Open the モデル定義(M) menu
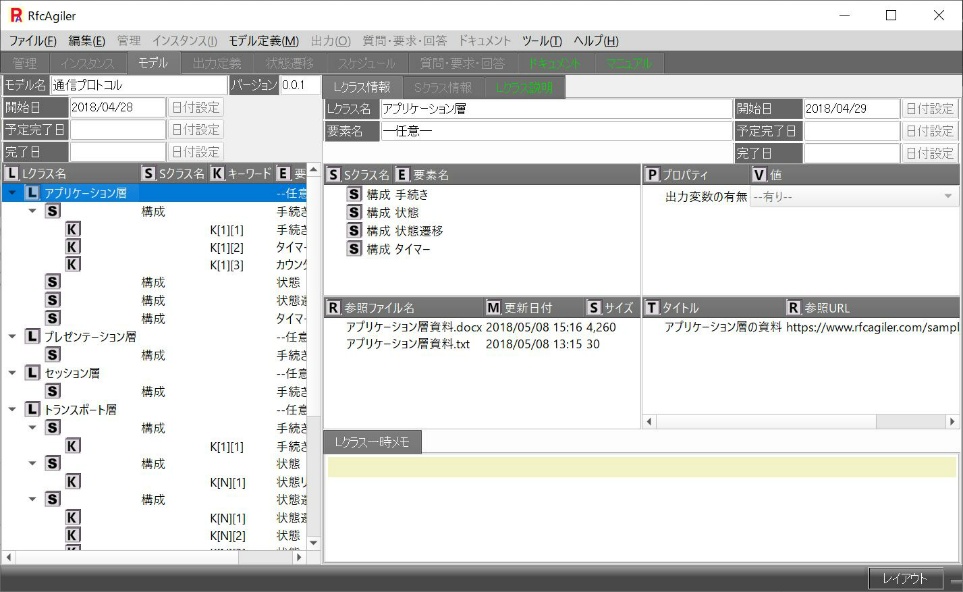The height and width of the screenshot is (592, 963). (263, 41)
